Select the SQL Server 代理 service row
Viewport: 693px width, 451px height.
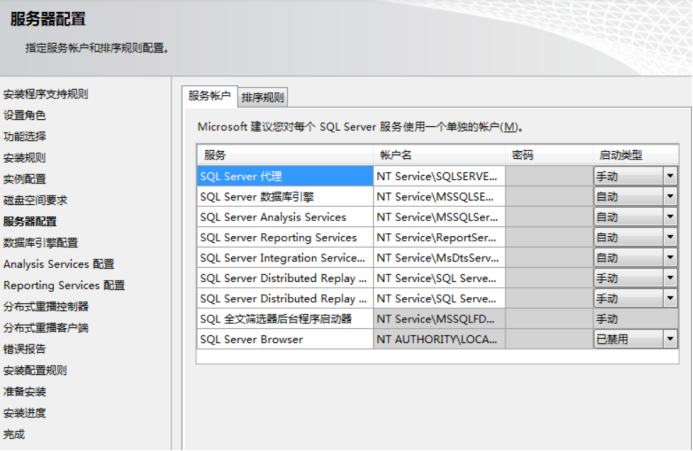[284, 176]
